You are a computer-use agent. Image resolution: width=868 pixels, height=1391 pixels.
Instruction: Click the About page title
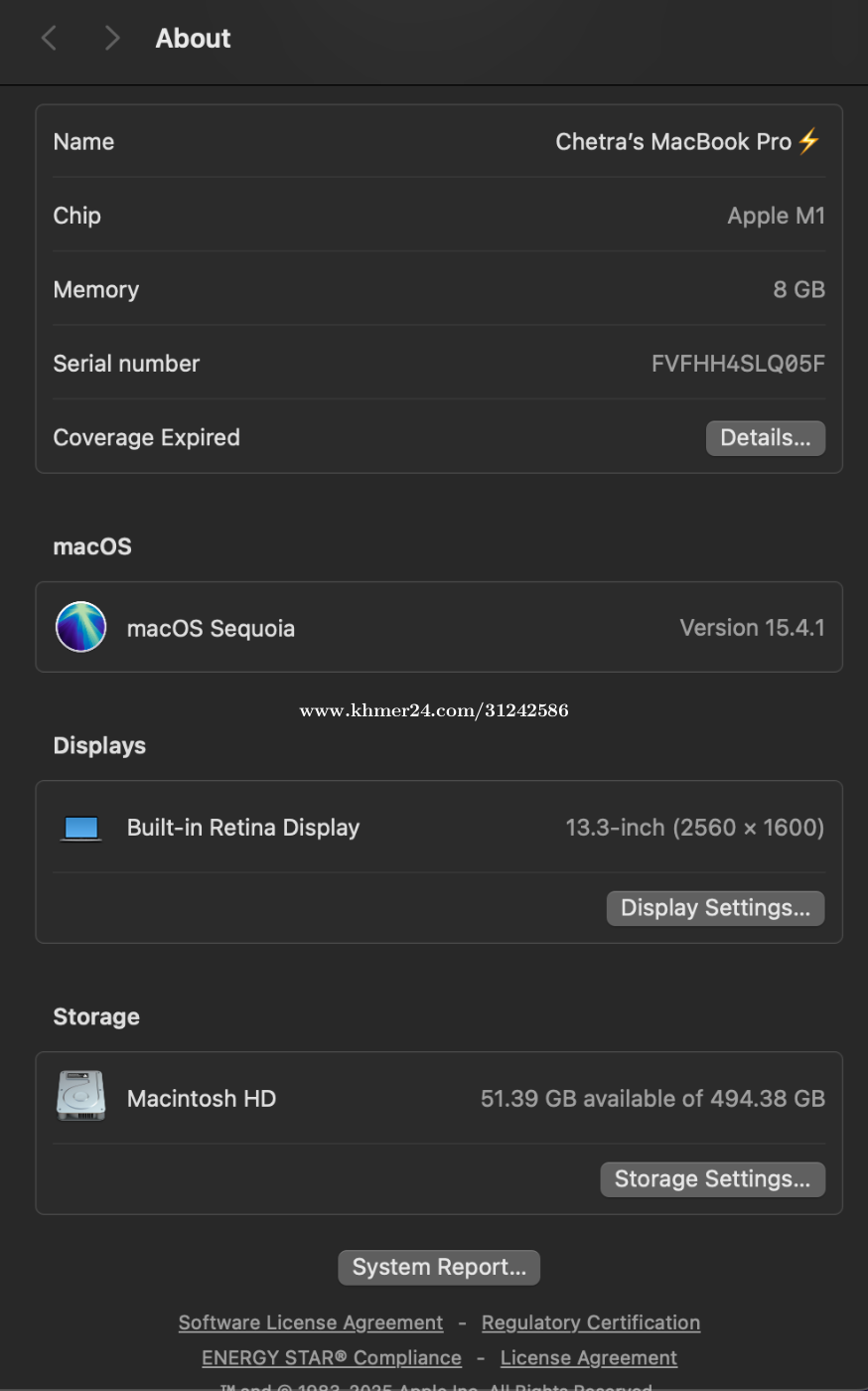[193, 38]
